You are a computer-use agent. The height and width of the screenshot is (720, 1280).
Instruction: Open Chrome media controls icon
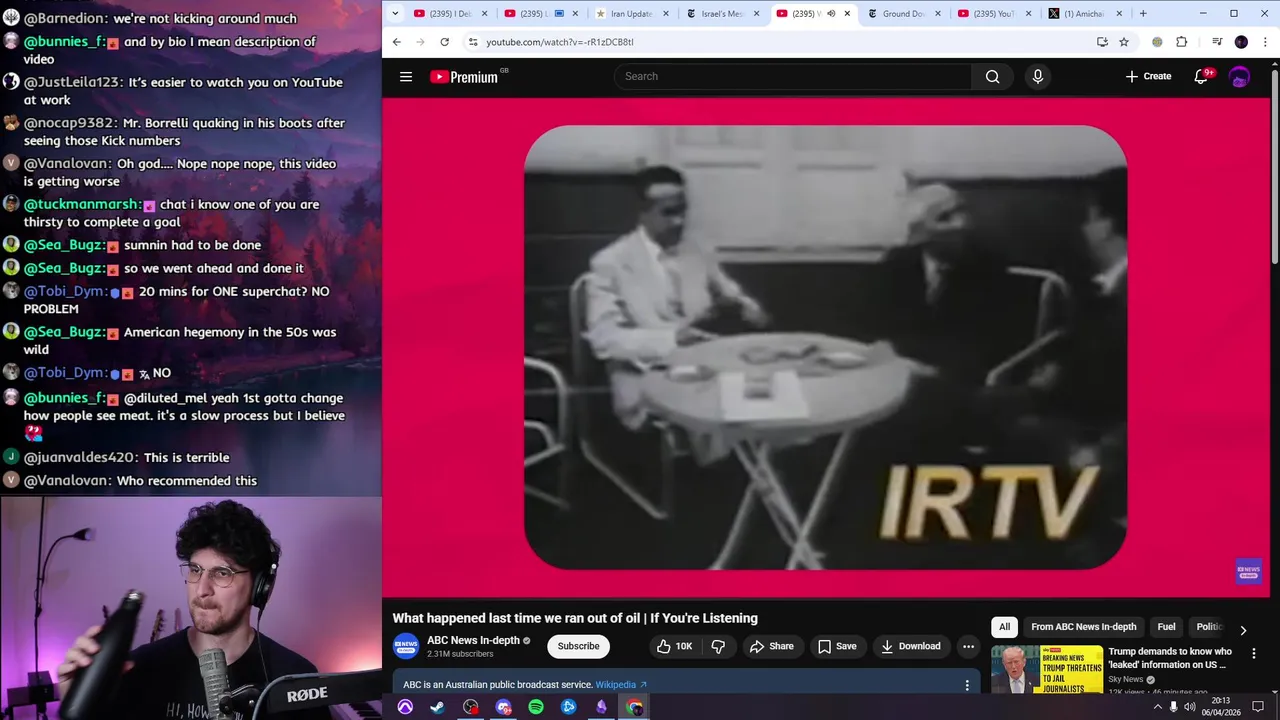(x=1217, y=42)
